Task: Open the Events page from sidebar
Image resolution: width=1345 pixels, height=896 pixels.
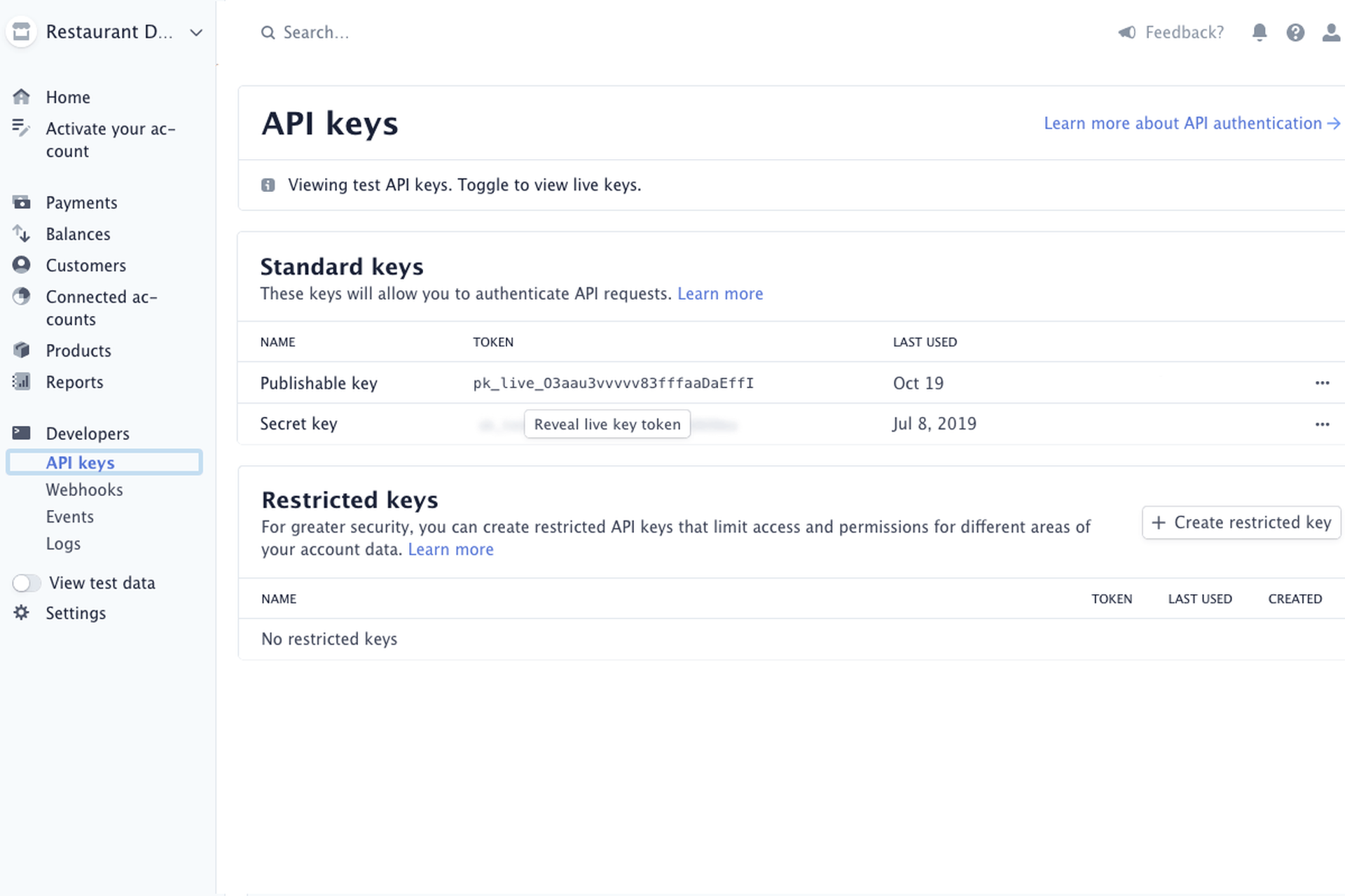Action: pyautogui.click(x=69, y=516)
